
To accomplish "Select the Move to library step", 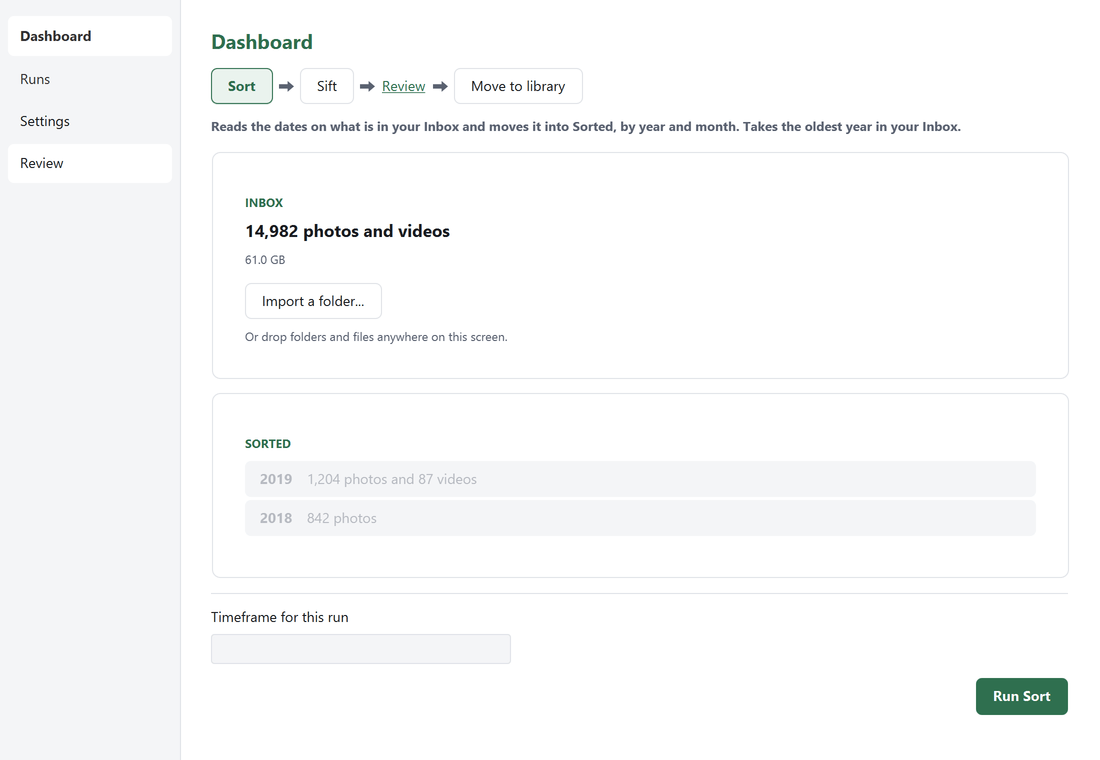I will (x=518, y=86).
